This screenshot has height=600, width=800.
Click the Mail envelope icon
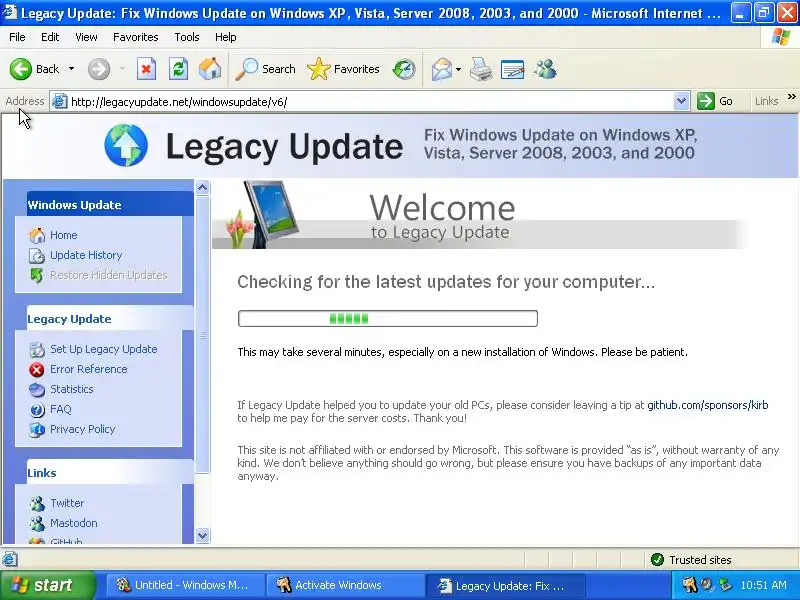coord(441,69)
